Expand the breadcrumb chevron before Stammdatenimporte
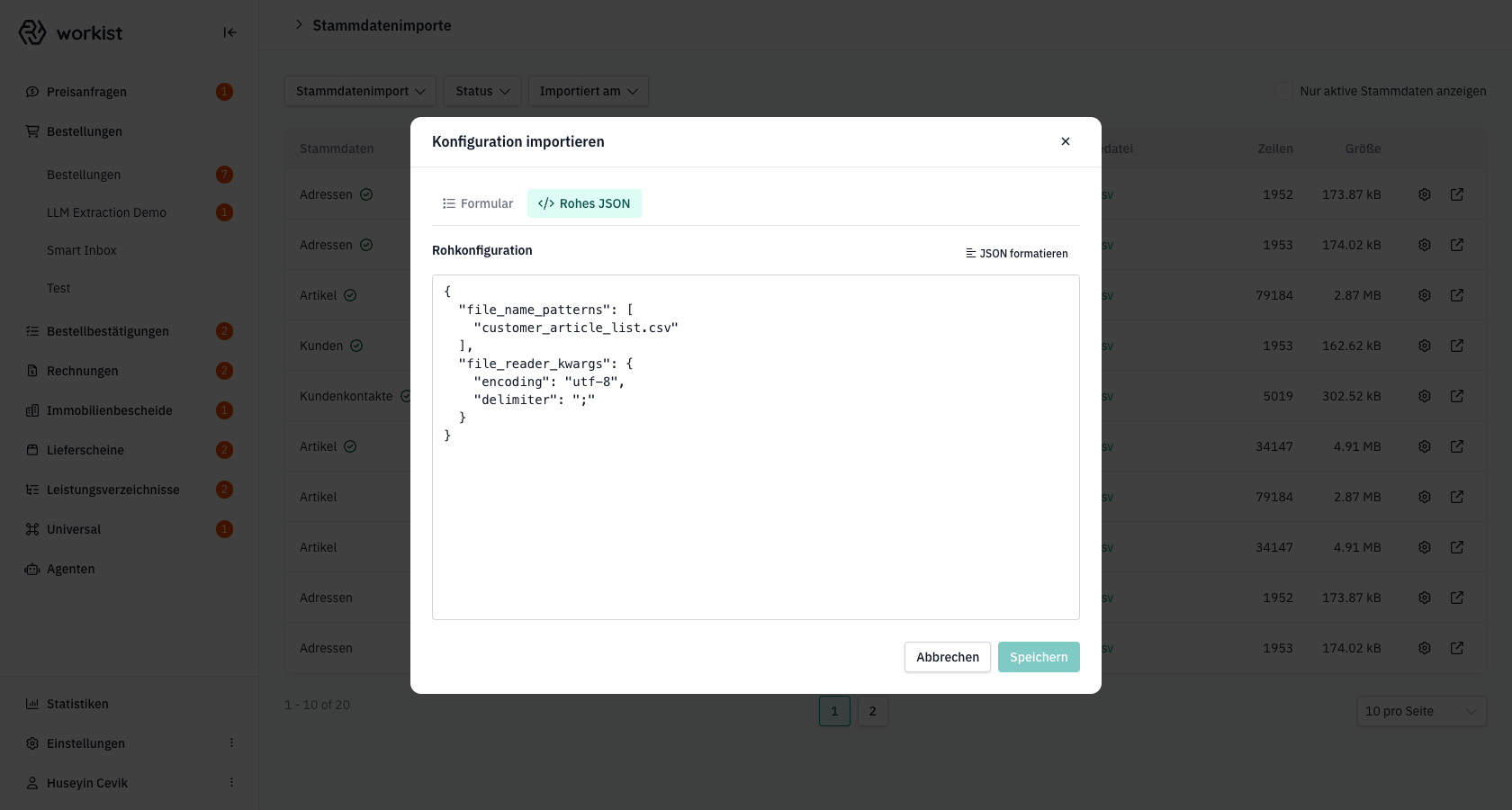 click(299, 24)
